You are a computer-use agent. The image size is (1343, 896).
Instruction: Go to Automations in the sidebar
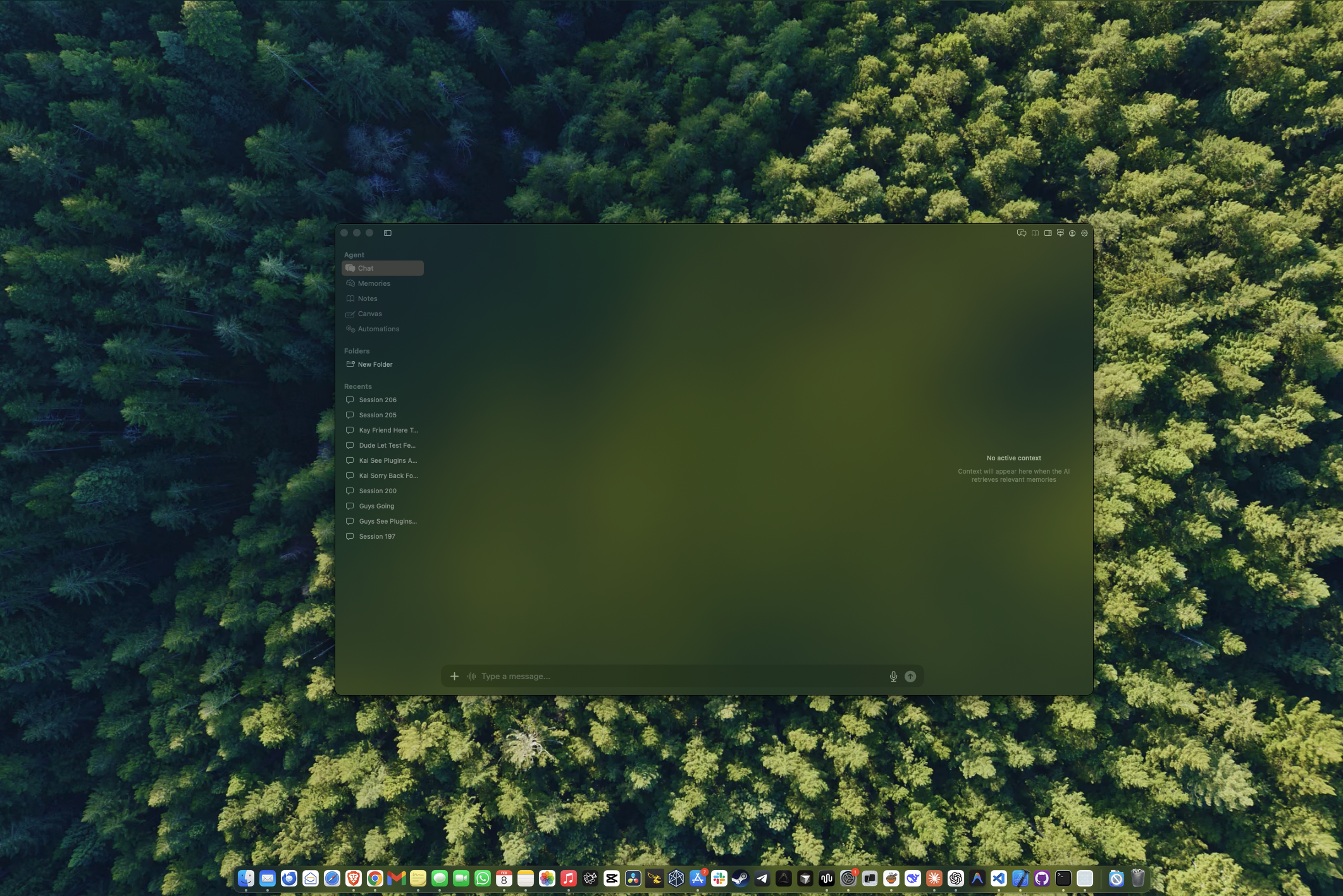tap(378, 329)
